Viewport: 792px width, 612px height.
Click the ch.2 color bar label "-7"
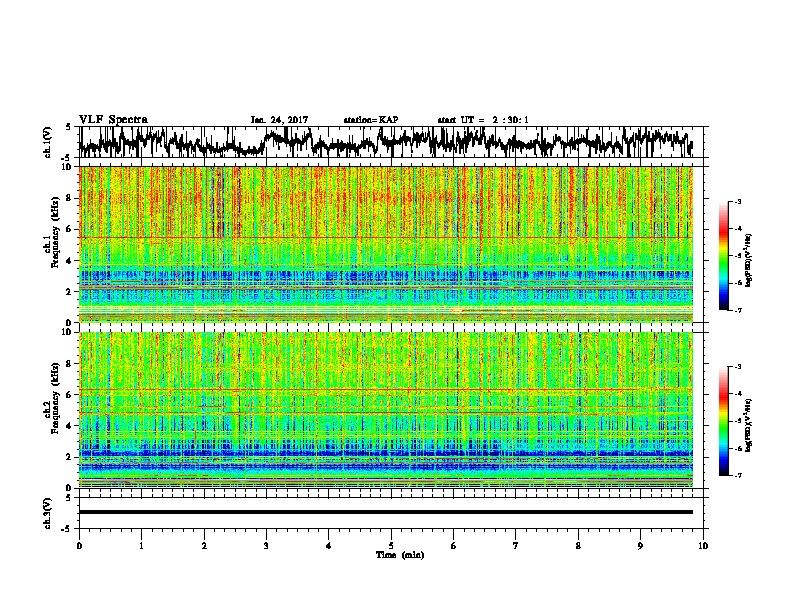click(x=737, y=475)
